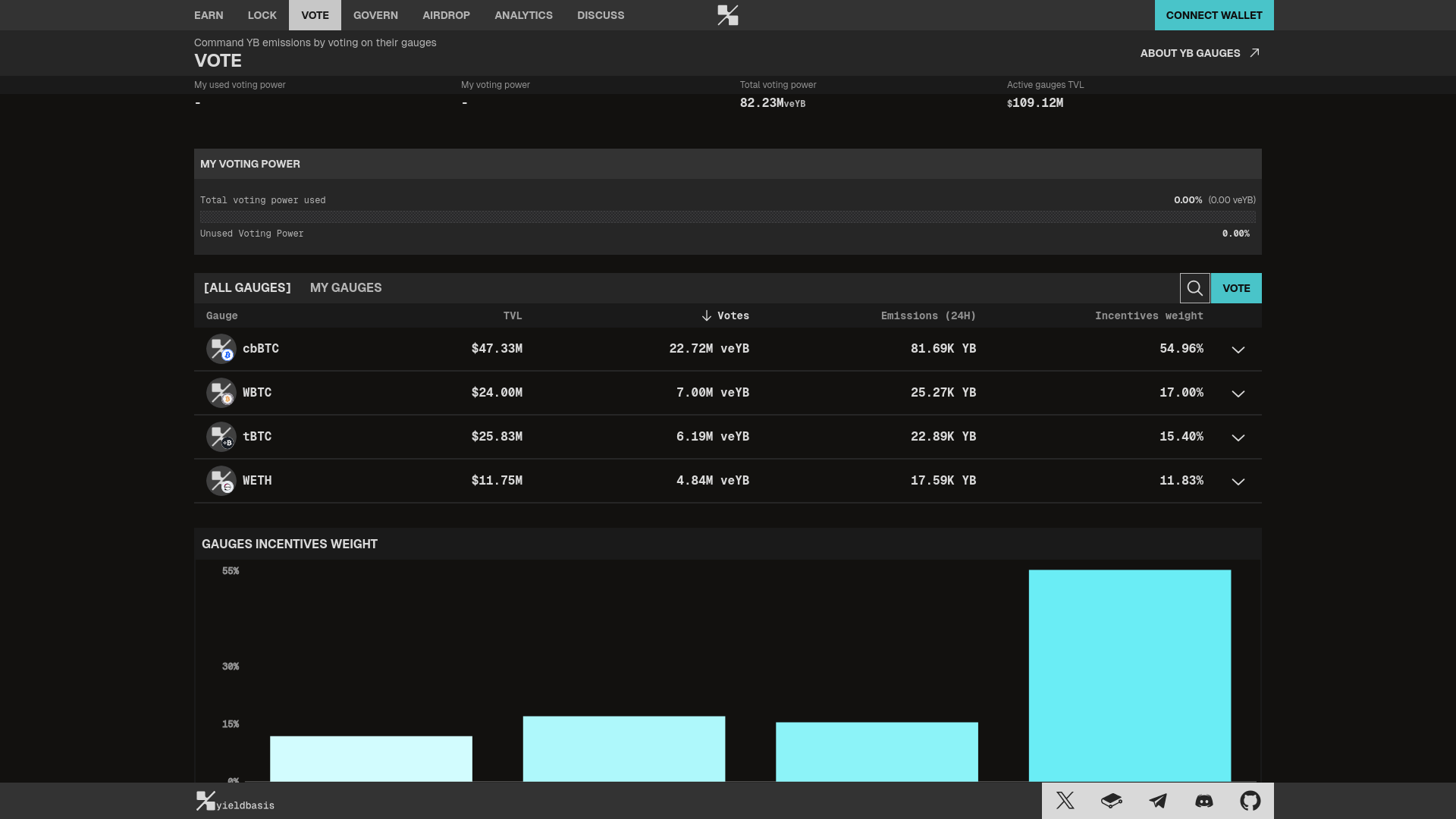Open the GitHub link in footer
The height and width of the screenshot is (819, 1456).
coord(1250,801)
